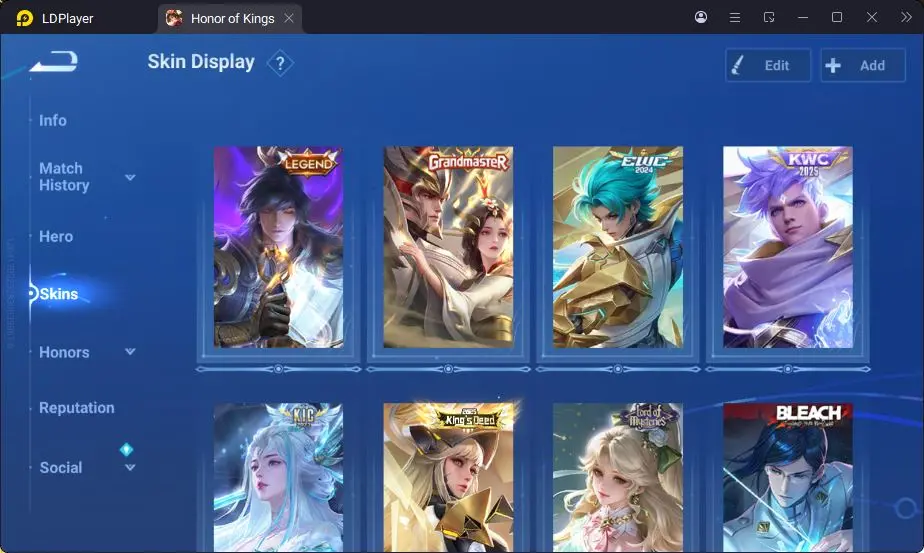Viewport: 924px width, 553px height.
Task: Maximize the LDPlayer window
Action: point(837,17)
